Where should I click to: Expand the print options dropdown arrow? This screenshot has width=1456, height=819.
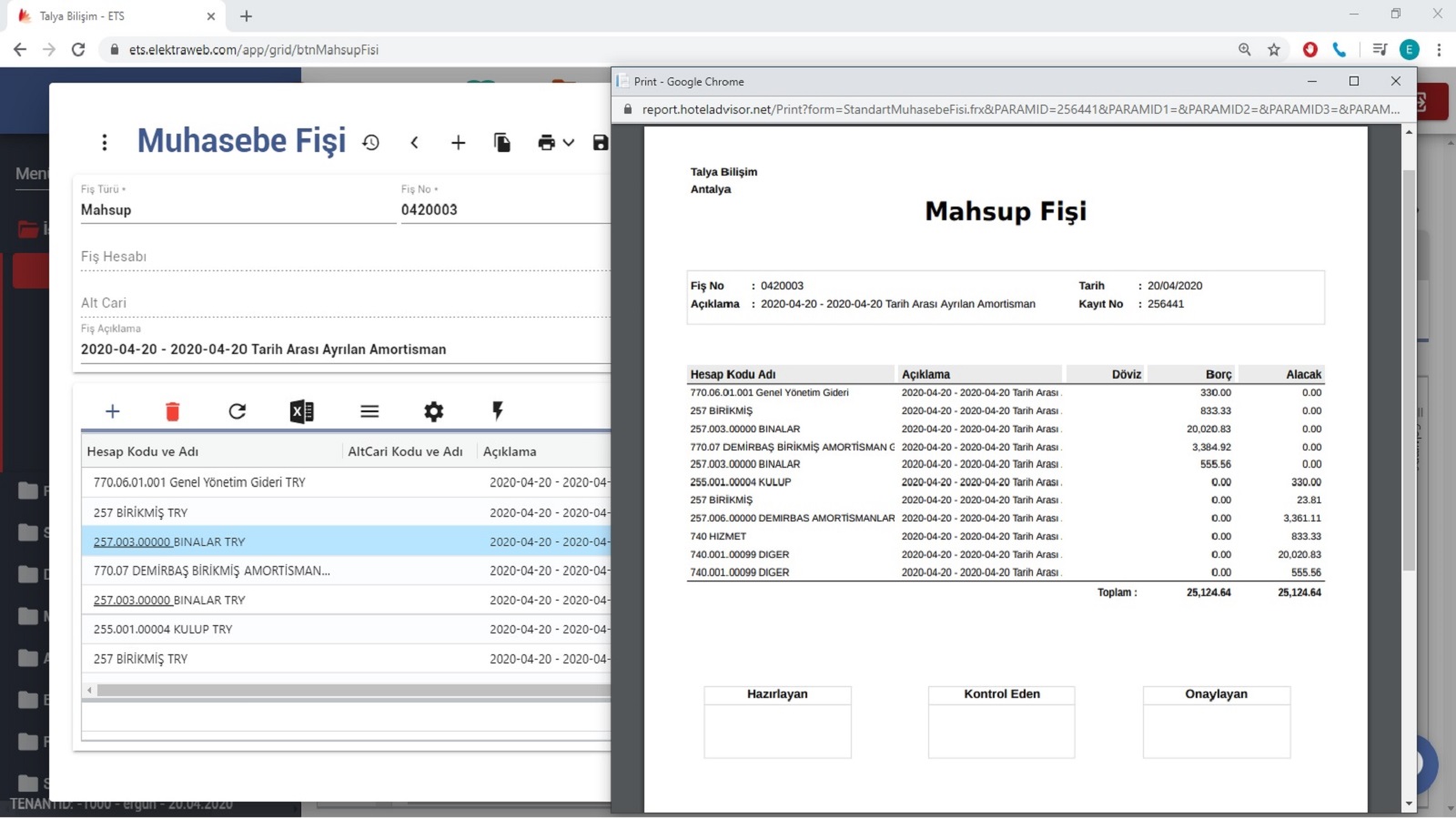pyautogui.click(x=569, y=143)
